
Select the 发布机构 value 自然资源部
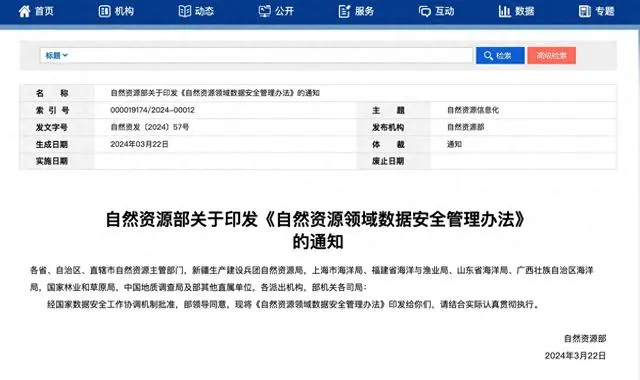[465, 127]
